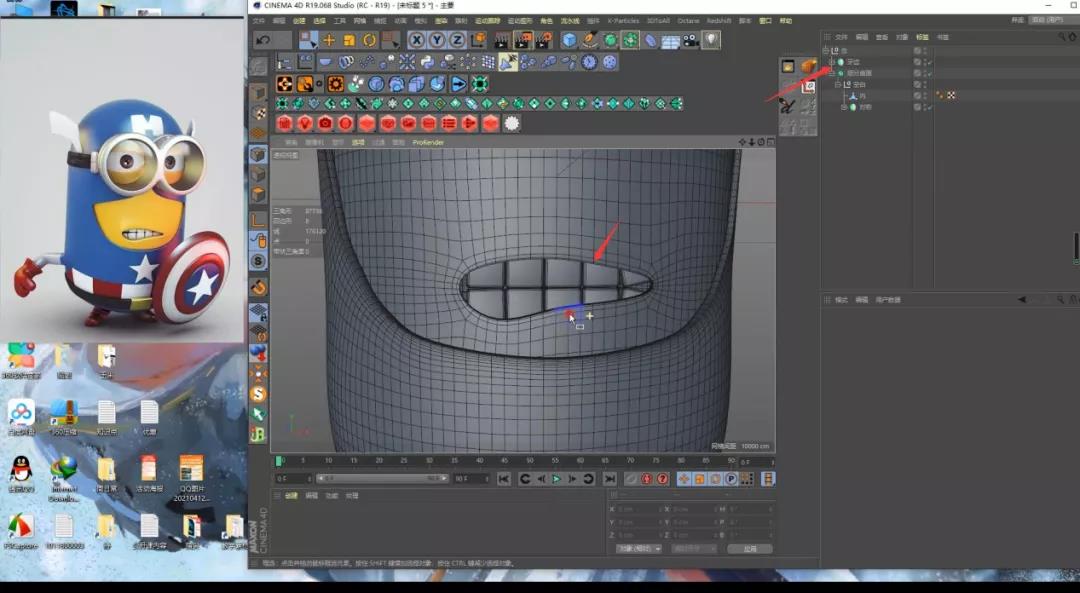Click the clock-faced plugin icon
The height and width of the screenshot is (593, 1080).
[590, 62]
